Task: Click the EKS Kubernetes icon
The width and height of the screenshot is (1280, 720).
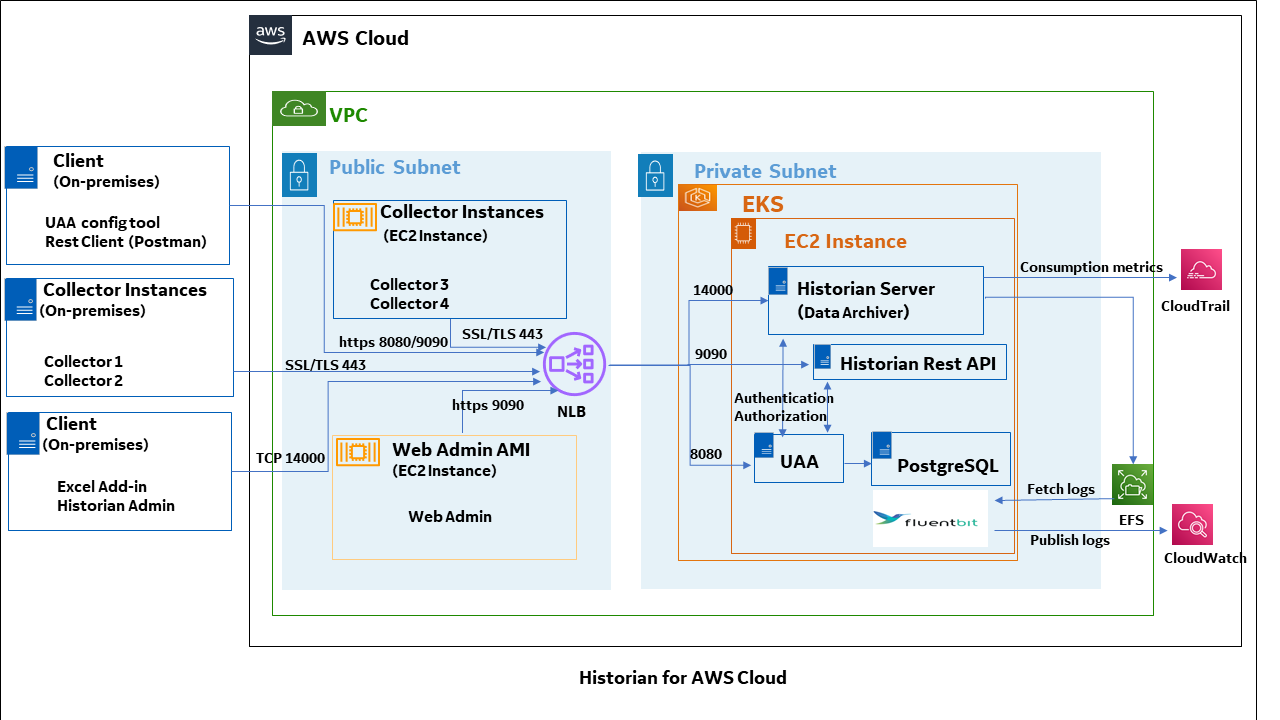Action: 698,198
